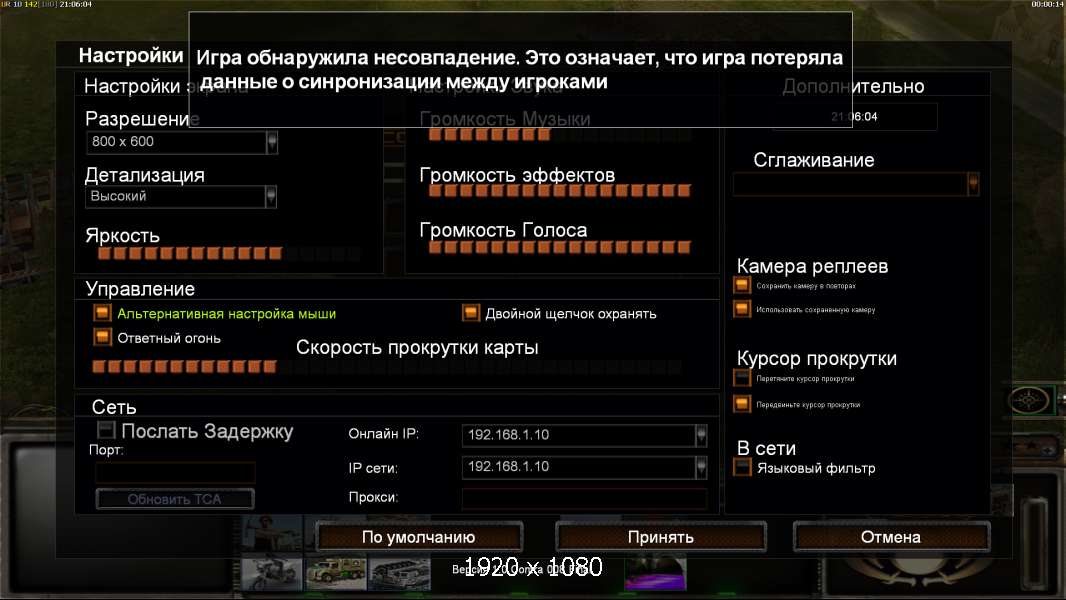Focus the Прокси input field
Viewport: 1066px width, 600px height.
[x=585, y=498]
